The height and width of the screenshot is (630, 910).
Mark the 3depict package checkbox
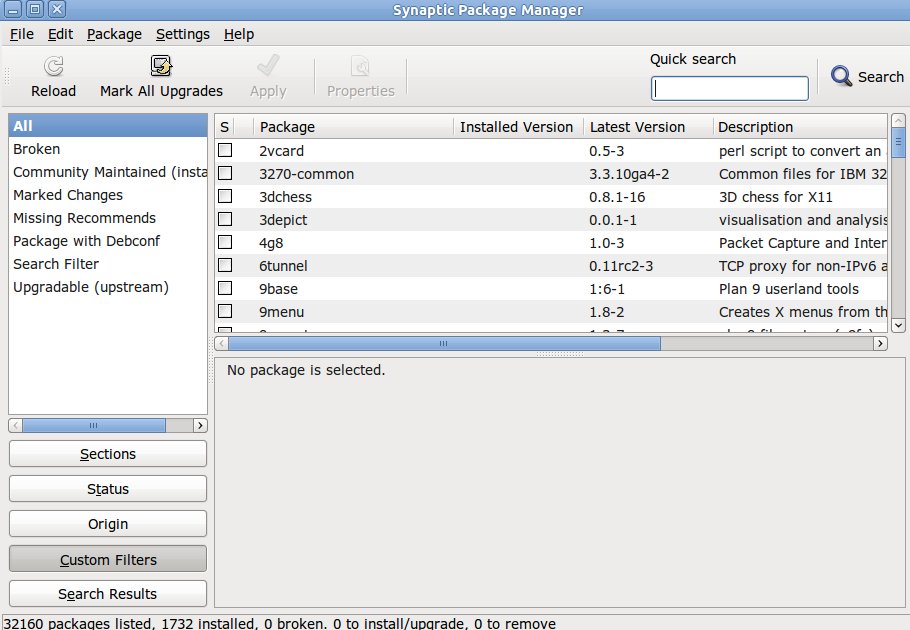point(225,219)
